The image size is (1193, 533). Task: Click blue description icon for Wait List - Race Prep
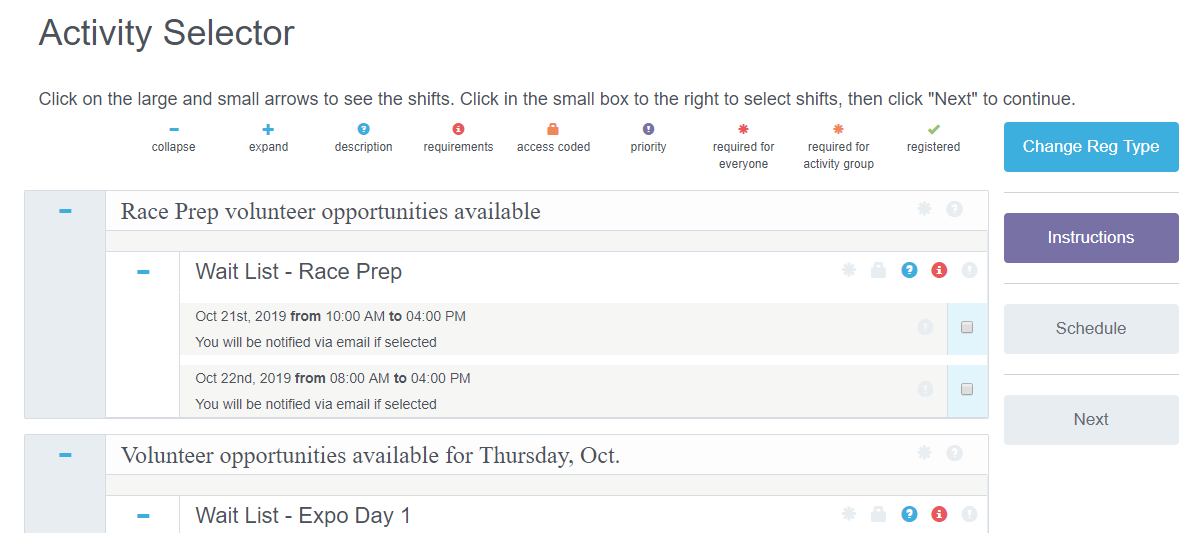click(908, 270)
